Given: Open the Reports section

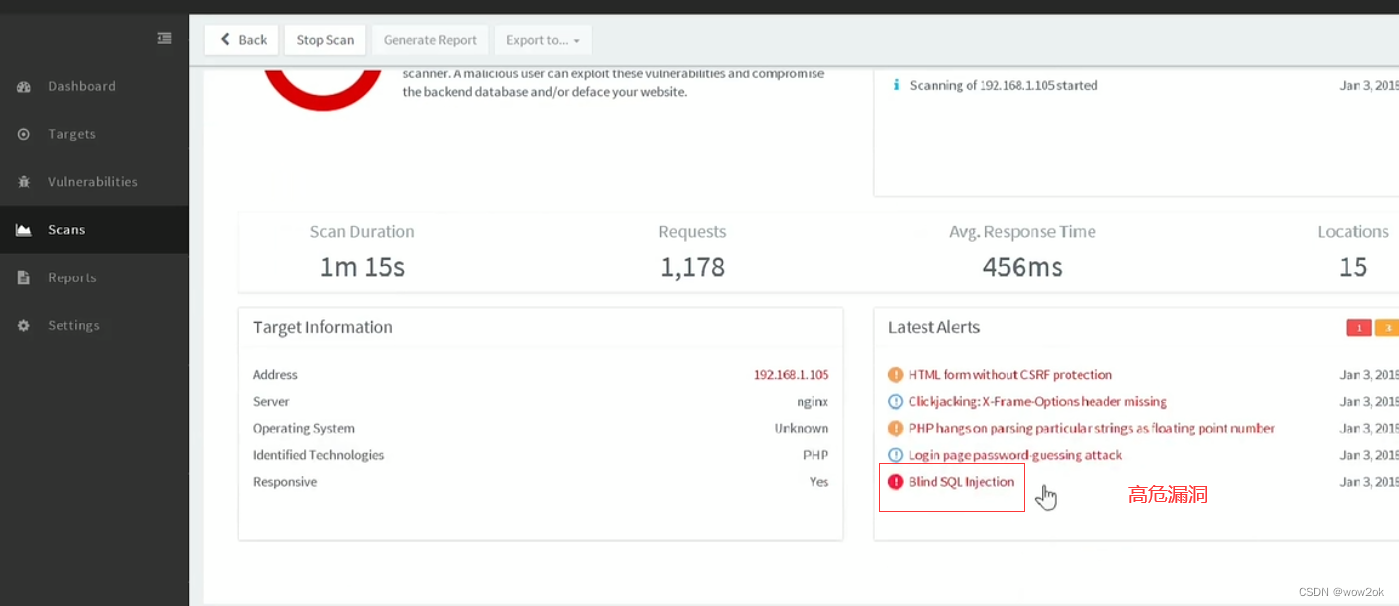Looking at the screenshot, I should (94, 278).
